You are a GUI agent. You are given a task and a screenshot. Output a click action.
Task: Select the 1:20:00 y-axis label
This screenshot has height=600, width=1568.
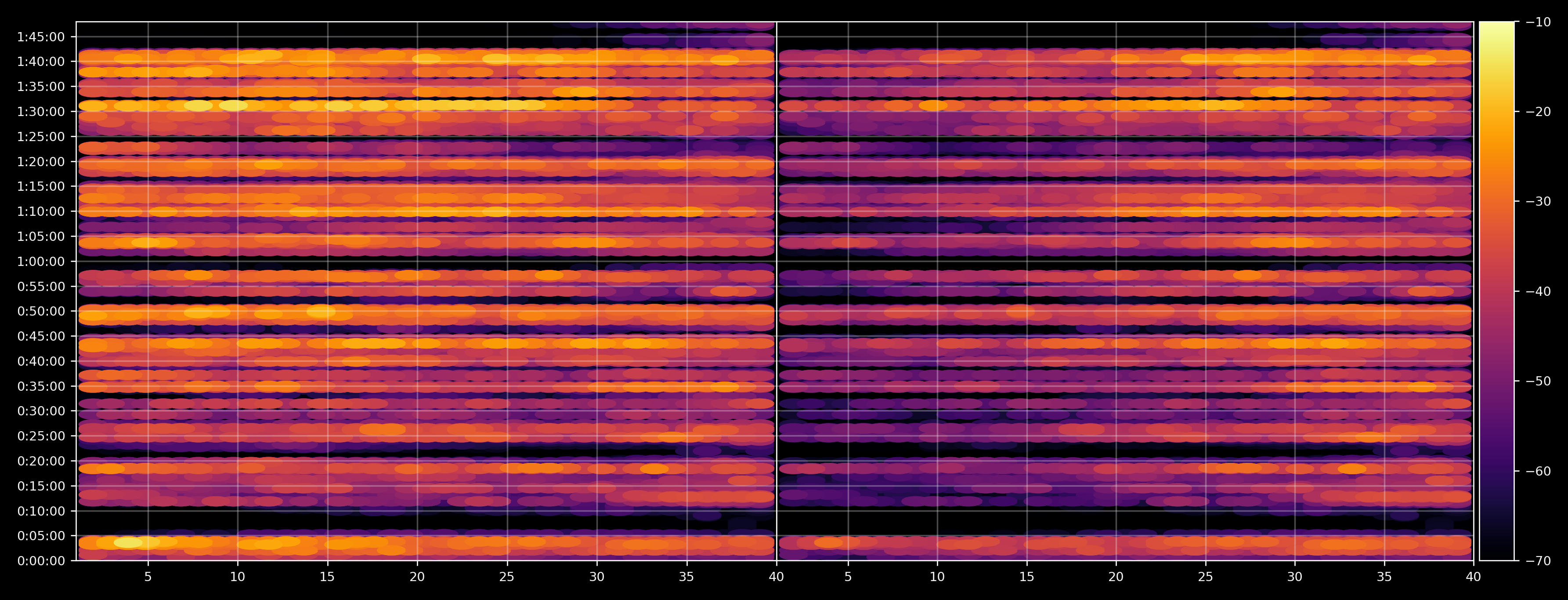(41, 161)
